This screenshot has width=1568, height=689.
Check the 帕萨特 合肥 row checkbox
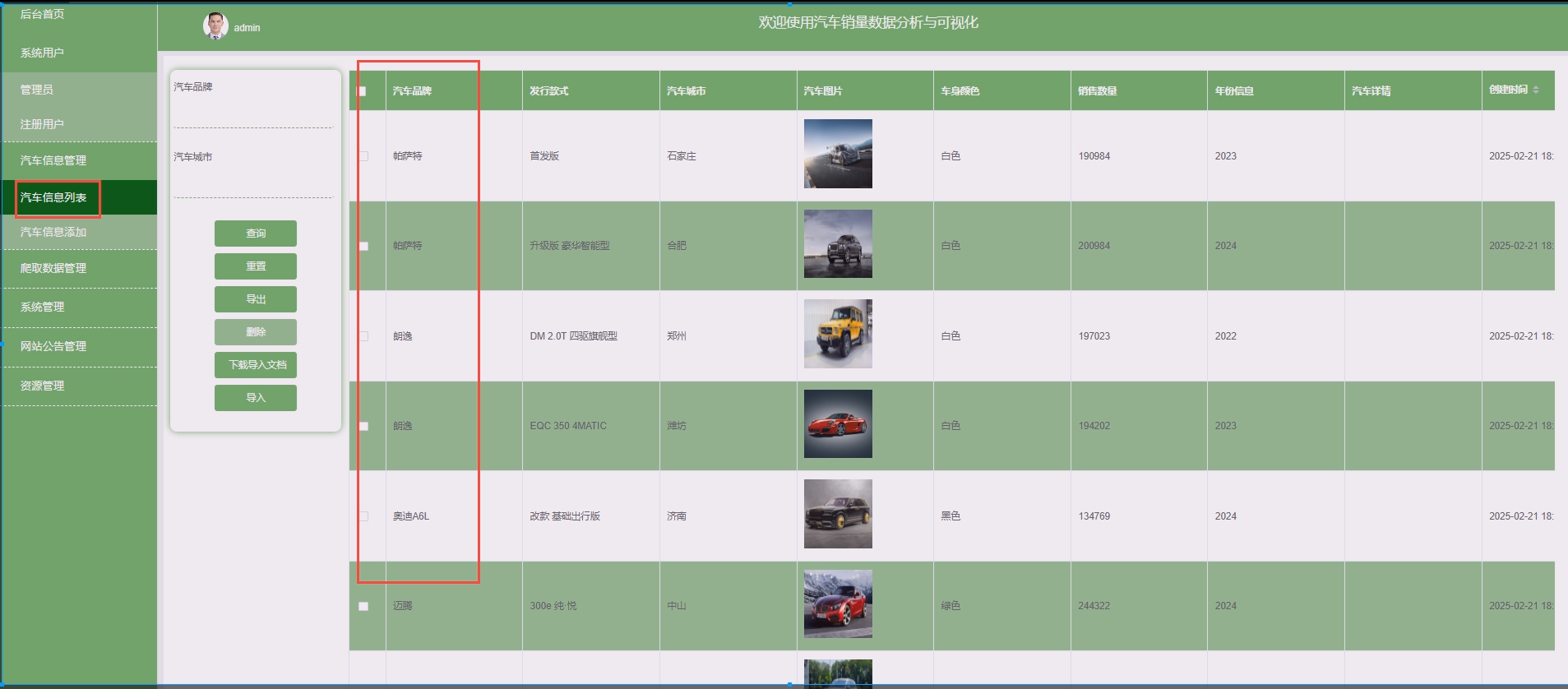point(363,246)
